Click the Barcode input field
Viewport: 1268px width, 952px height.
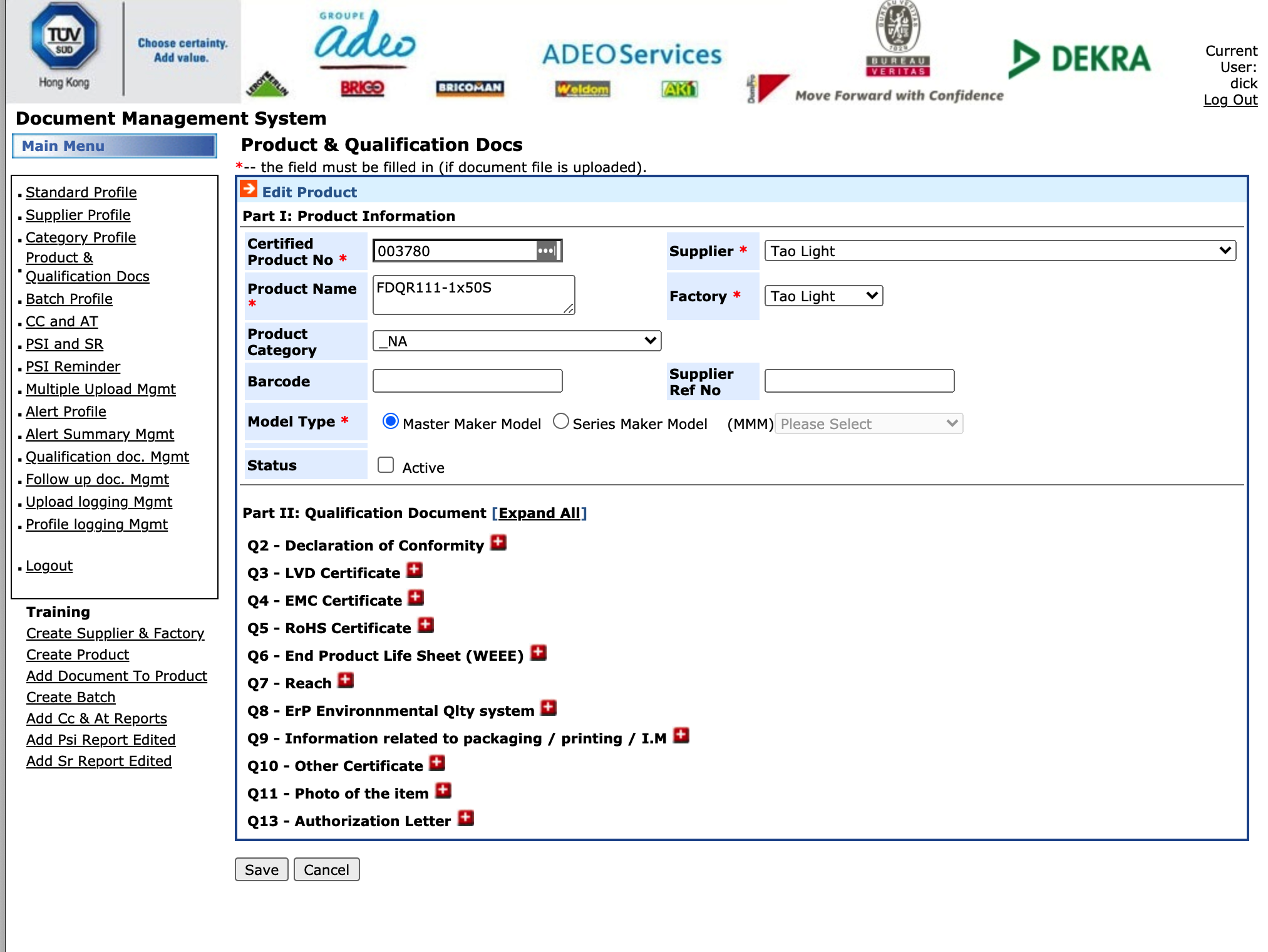point(467,381)
